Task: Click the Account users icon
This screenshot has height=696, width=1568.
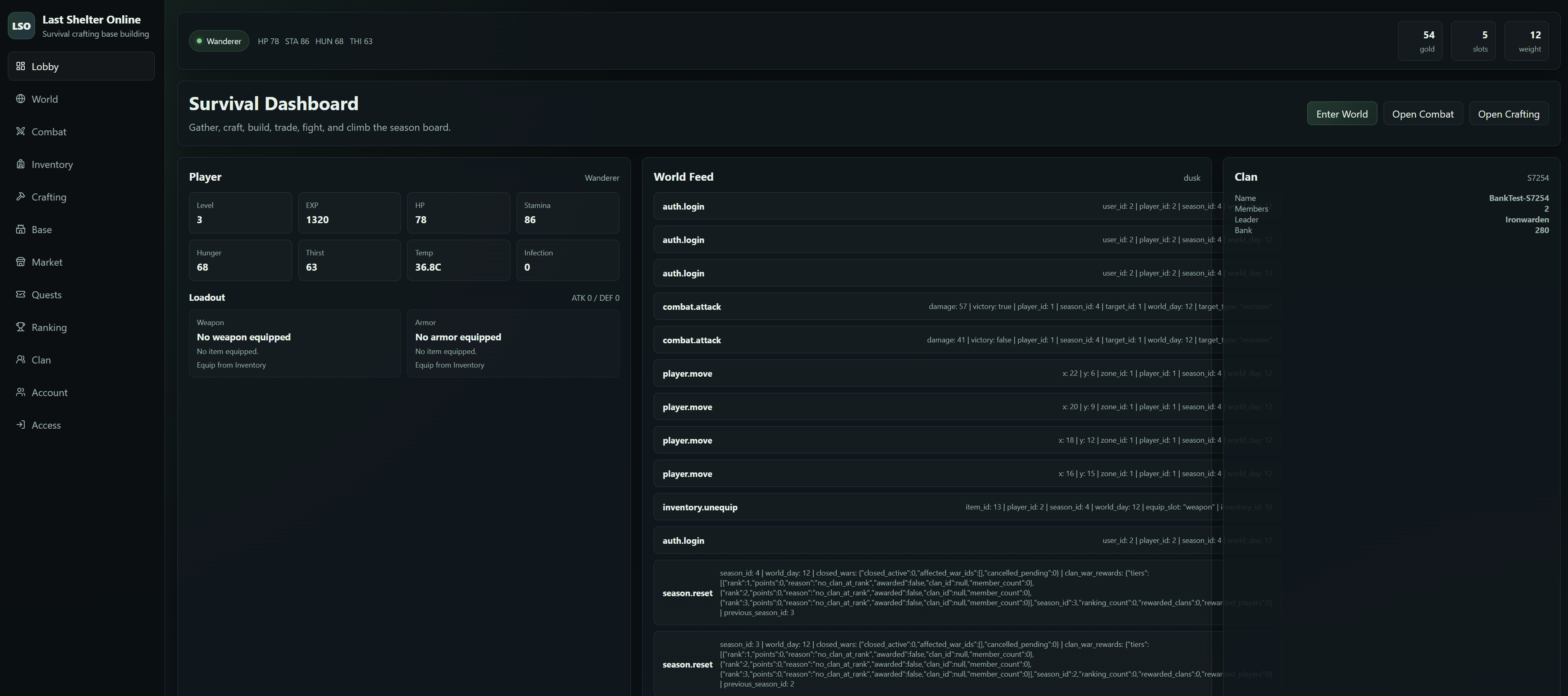Action: pos(21,392)
